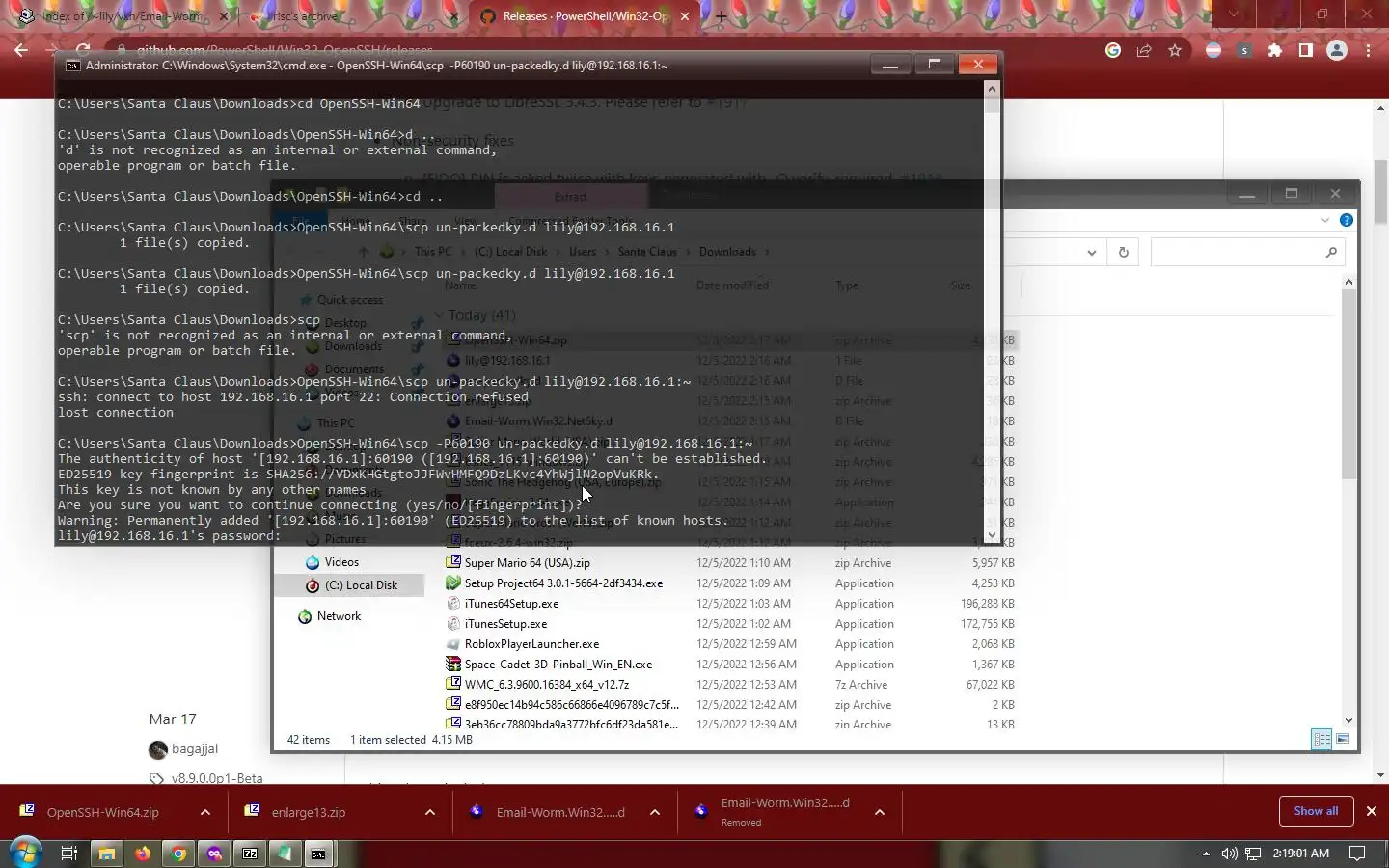Image resolution: width=1389 pixels, height=868 pixels.
Task: Open the Explorer address bar history dropdown
Action: click(1091, 252)
